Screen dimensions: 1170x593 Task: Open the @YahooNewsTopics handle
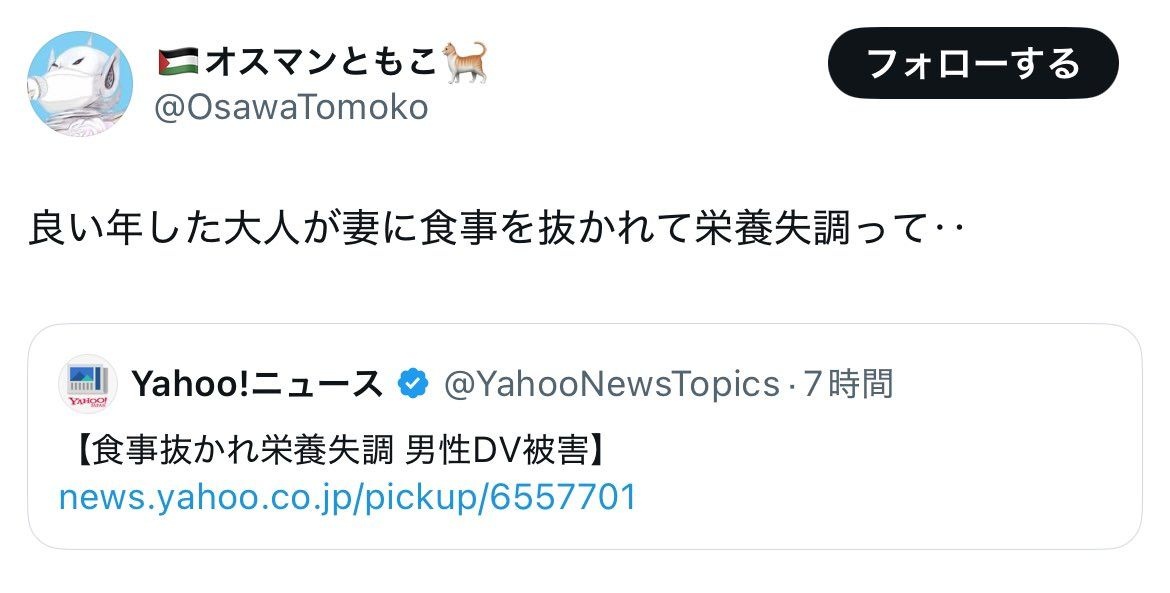[610, 384]
